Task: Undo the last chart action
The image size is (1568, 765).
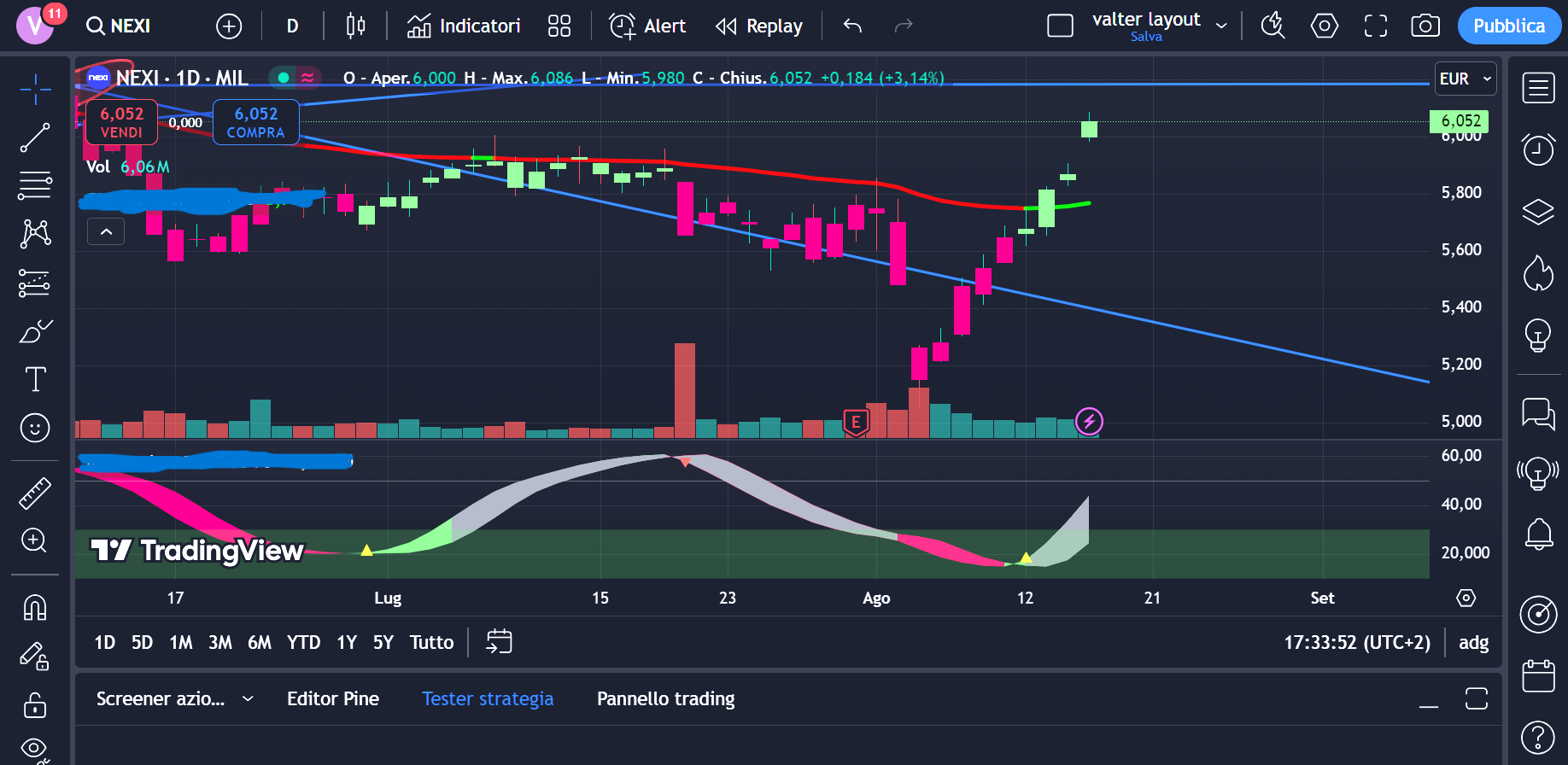Action: click(852, 26)
